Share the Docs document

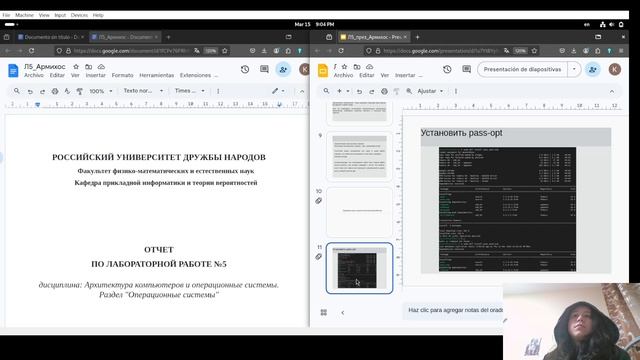tap(283, 69)
